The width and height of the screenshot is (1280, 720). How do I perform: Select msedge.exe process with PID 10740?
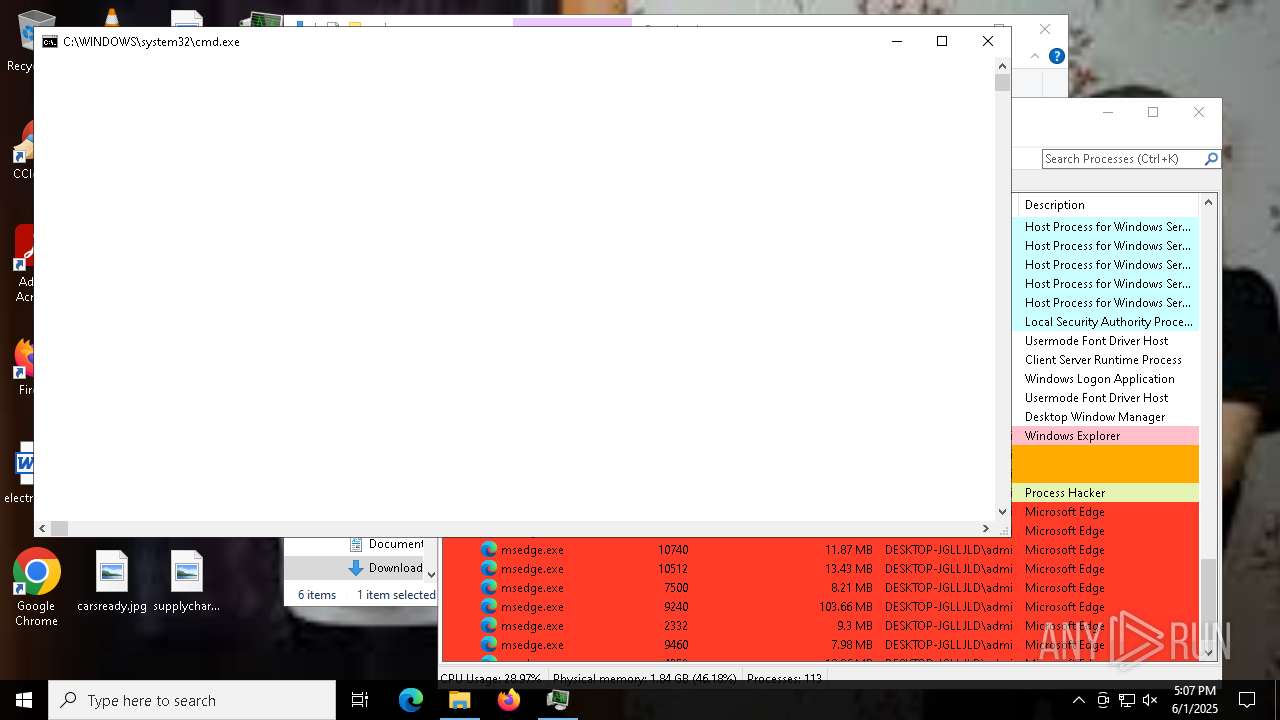point(820,550)
